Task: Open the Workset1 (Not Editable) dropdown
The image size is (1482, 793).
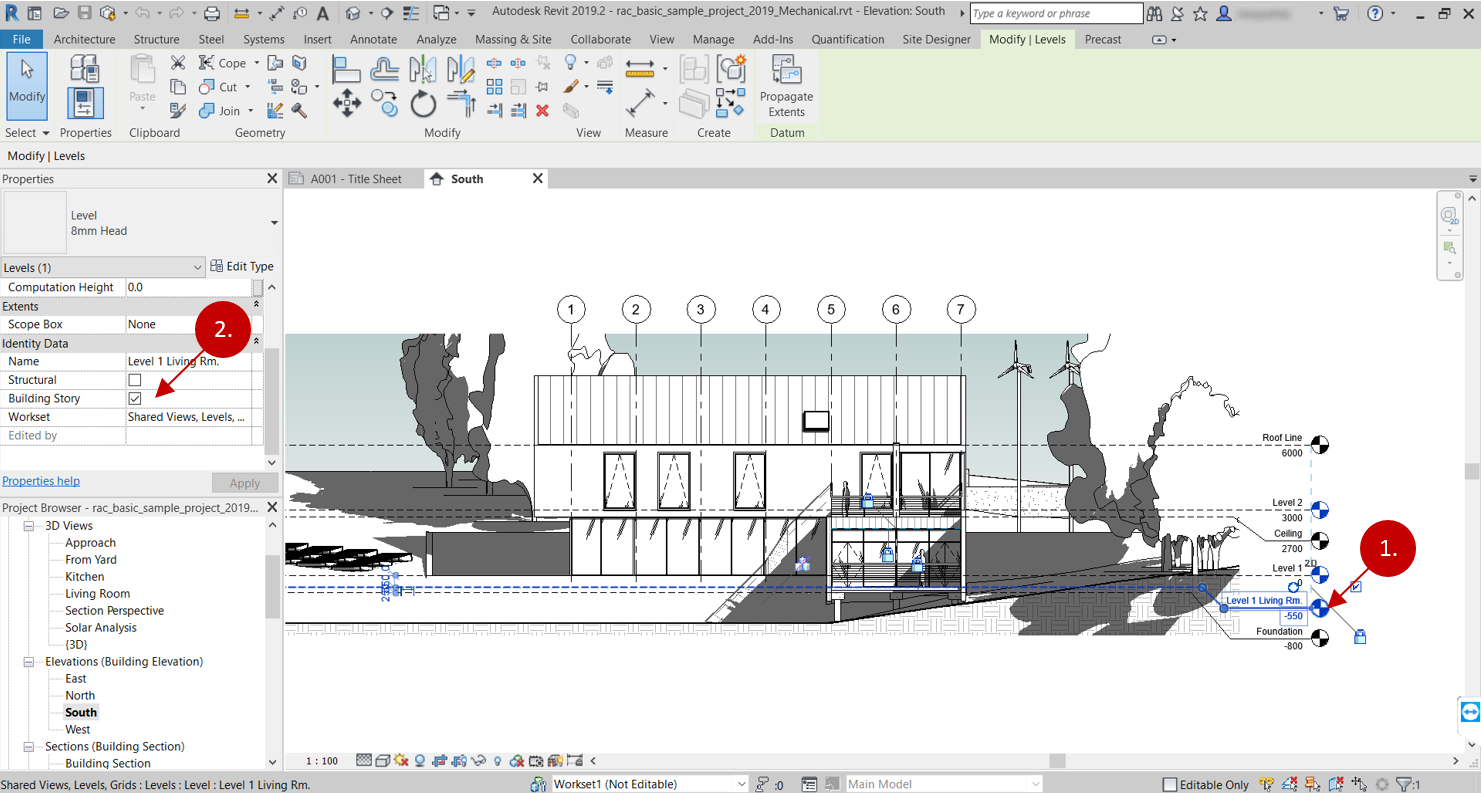Action: (742, 783)
